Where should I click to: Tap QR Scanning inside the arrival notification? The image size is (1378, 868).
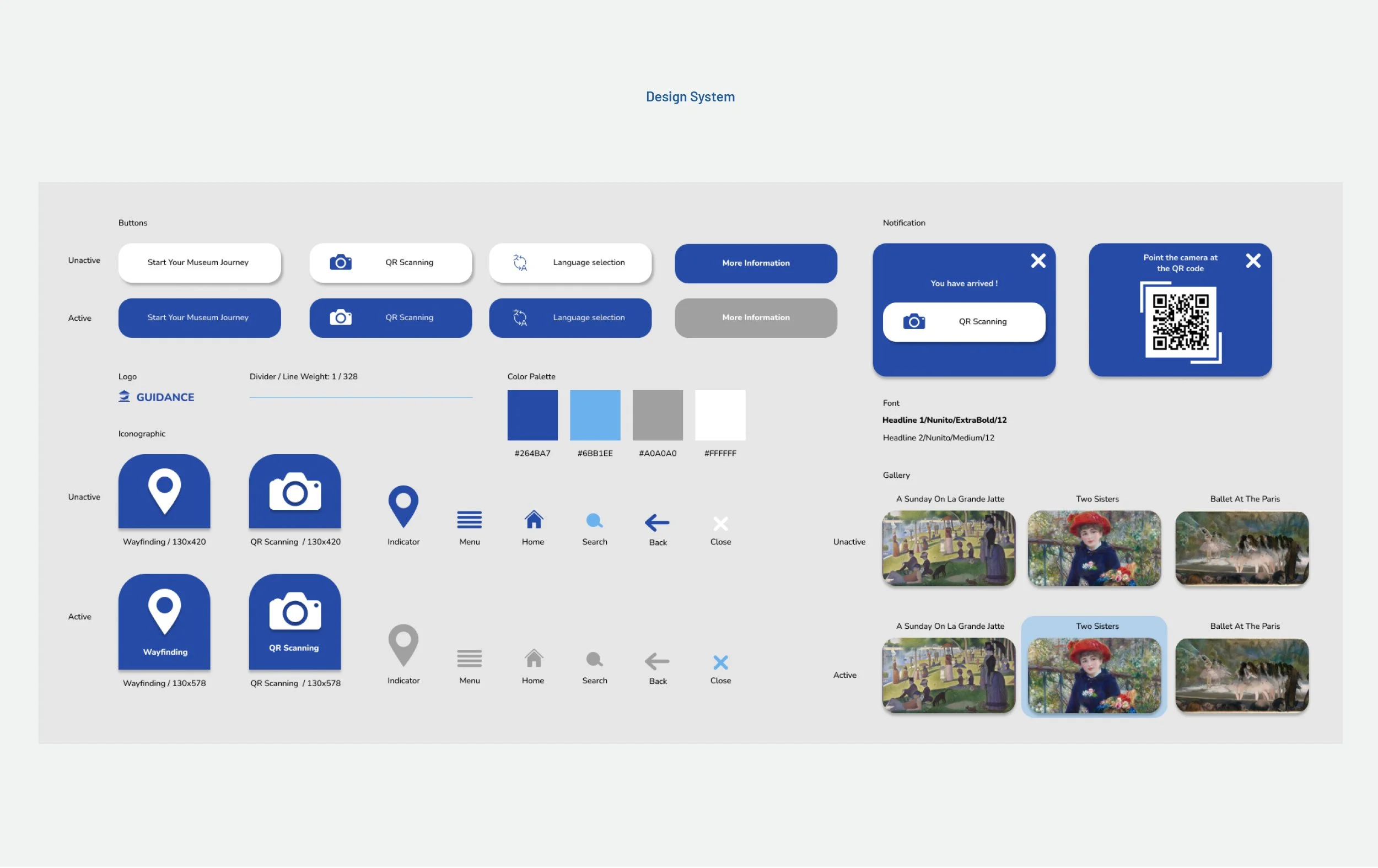click(x=963, y=322)
